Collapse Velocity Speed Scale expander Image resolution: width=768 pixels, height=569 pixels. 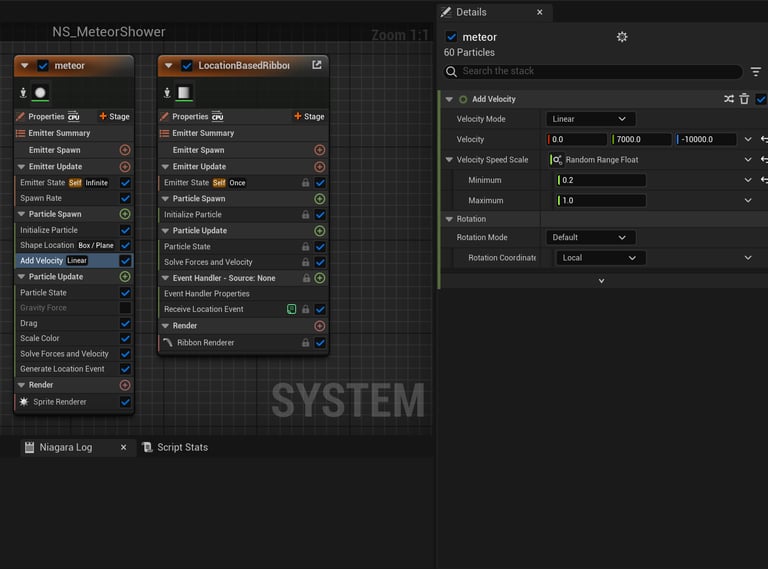[449, 160]
